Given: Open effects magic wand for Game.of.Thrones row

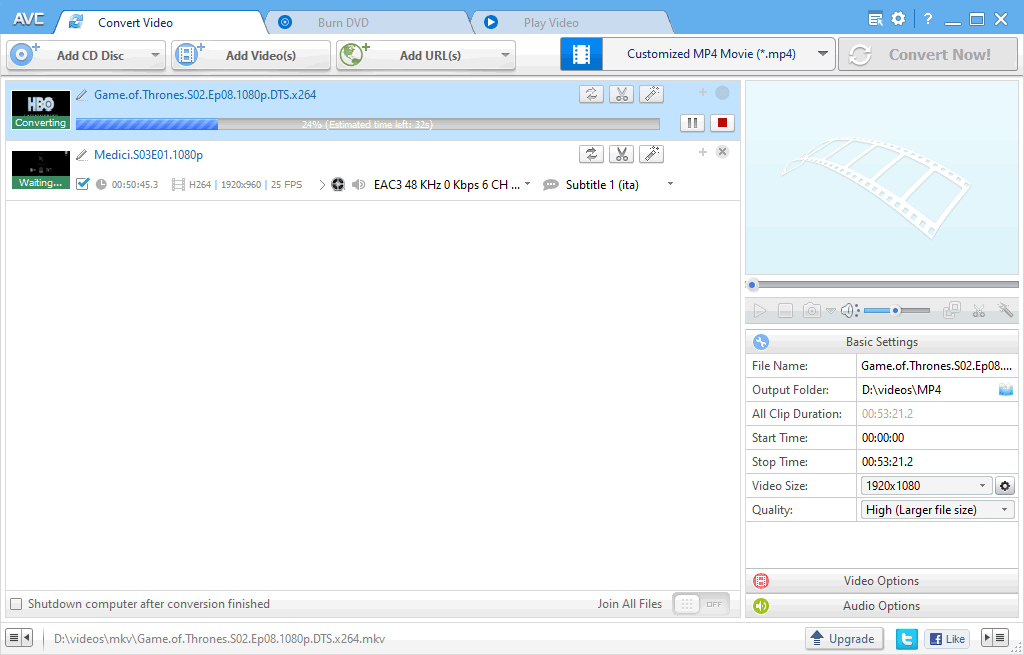Looking at the screenshot, I should tap(651, 95).
